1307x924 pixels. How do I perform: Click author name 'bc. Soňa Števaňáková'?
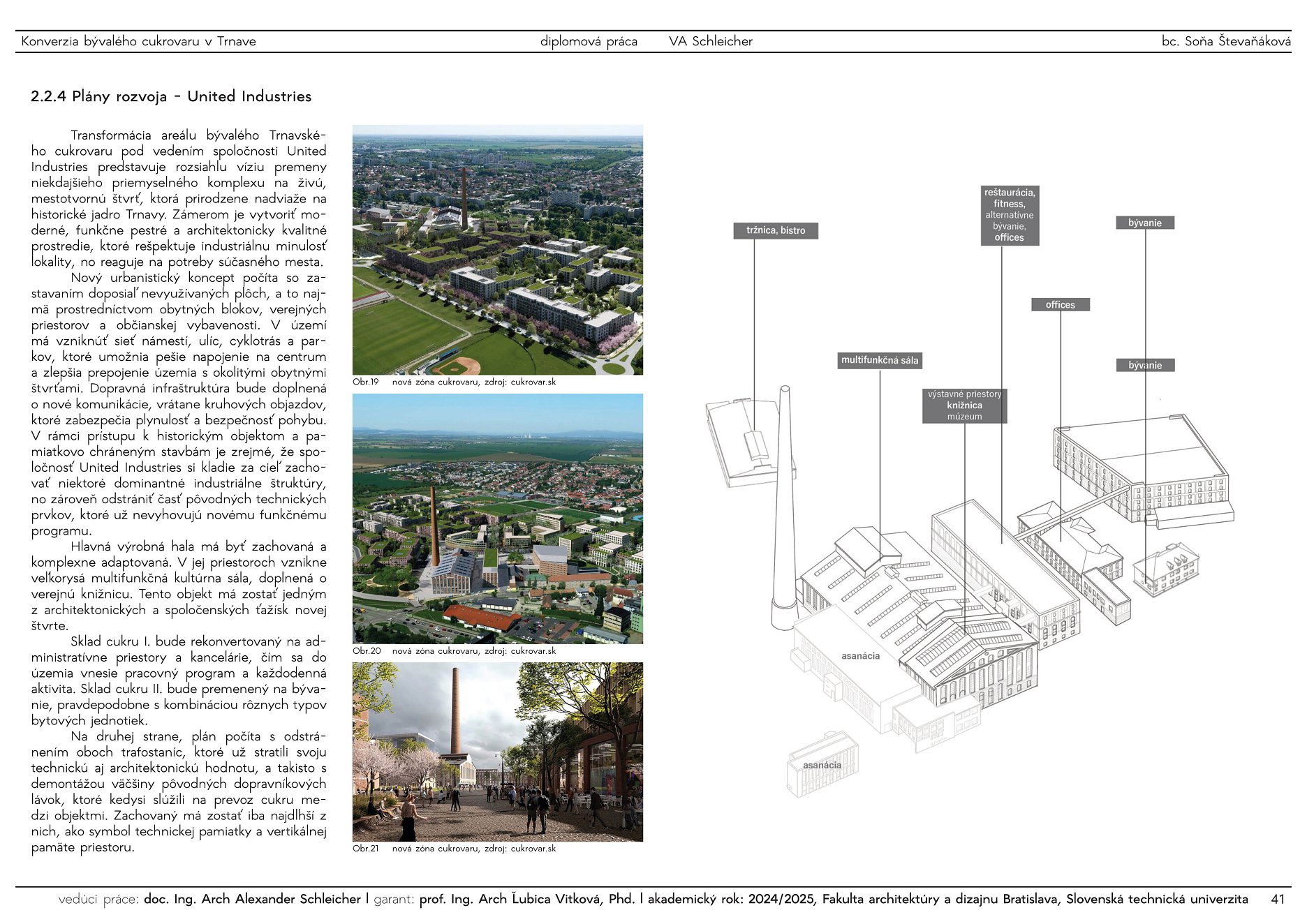(1225, 41)
